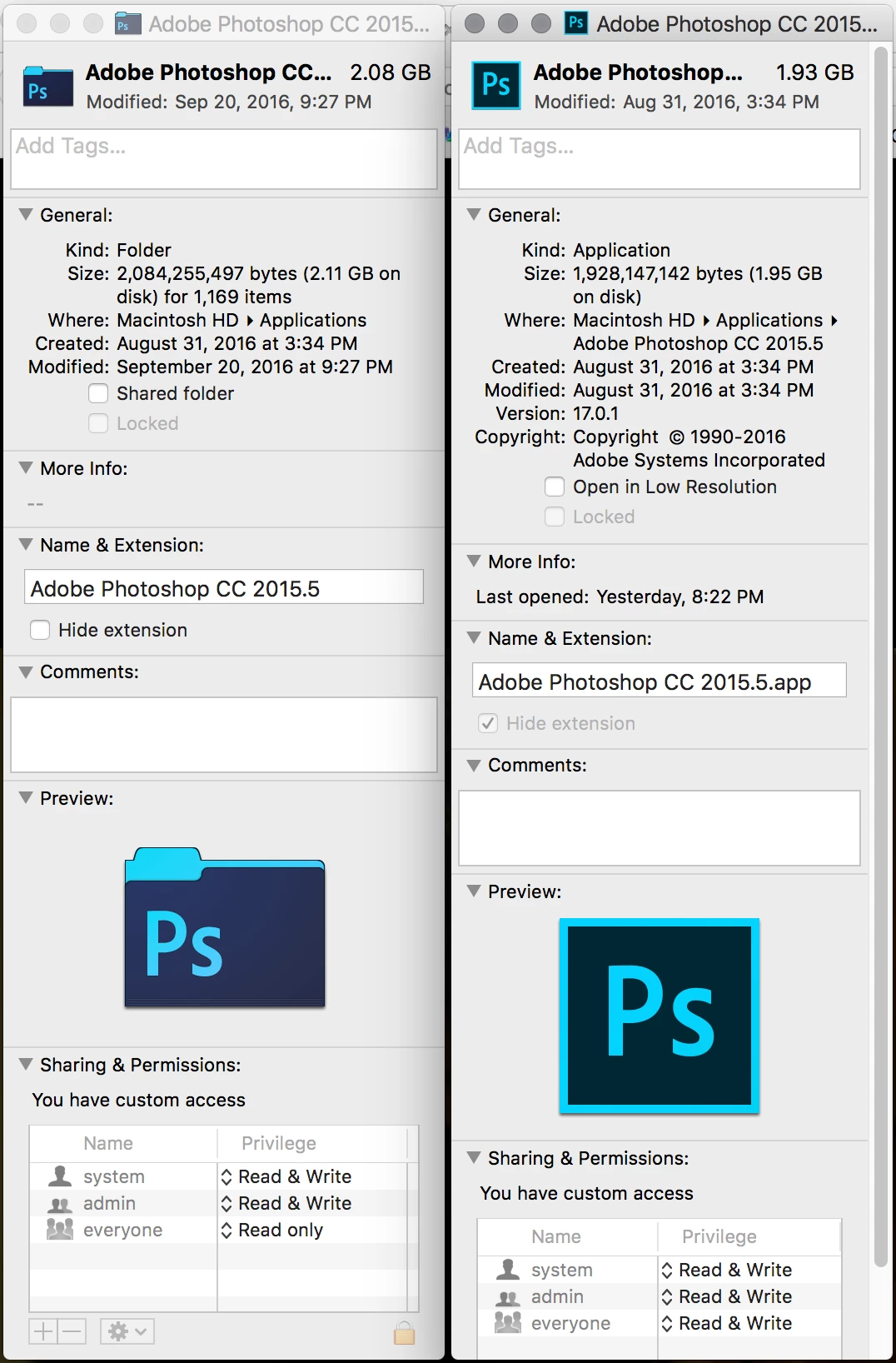Collapse the Comments section in app window
The width and height of the screenshot is (896, 1363).
[x=474, y=765]
